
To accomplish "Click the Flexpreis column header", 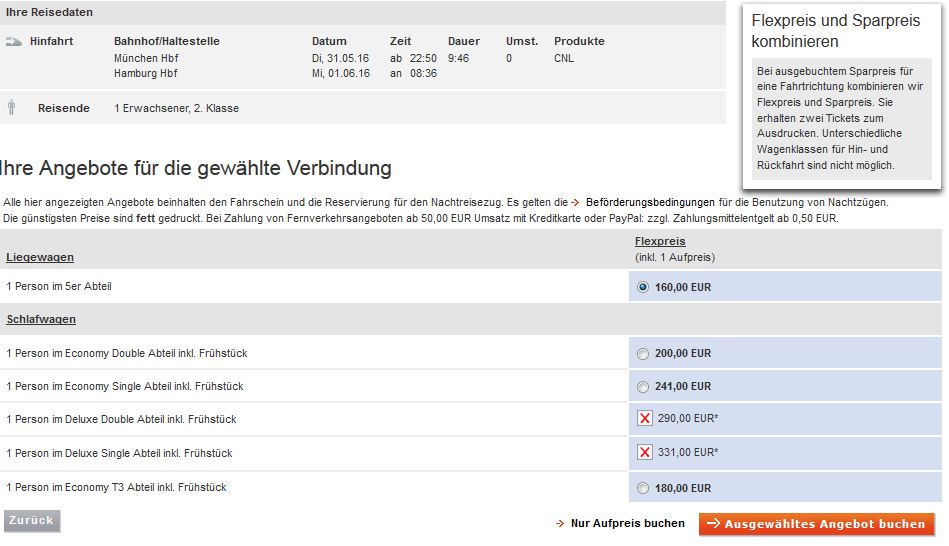I will click(660, 242).
